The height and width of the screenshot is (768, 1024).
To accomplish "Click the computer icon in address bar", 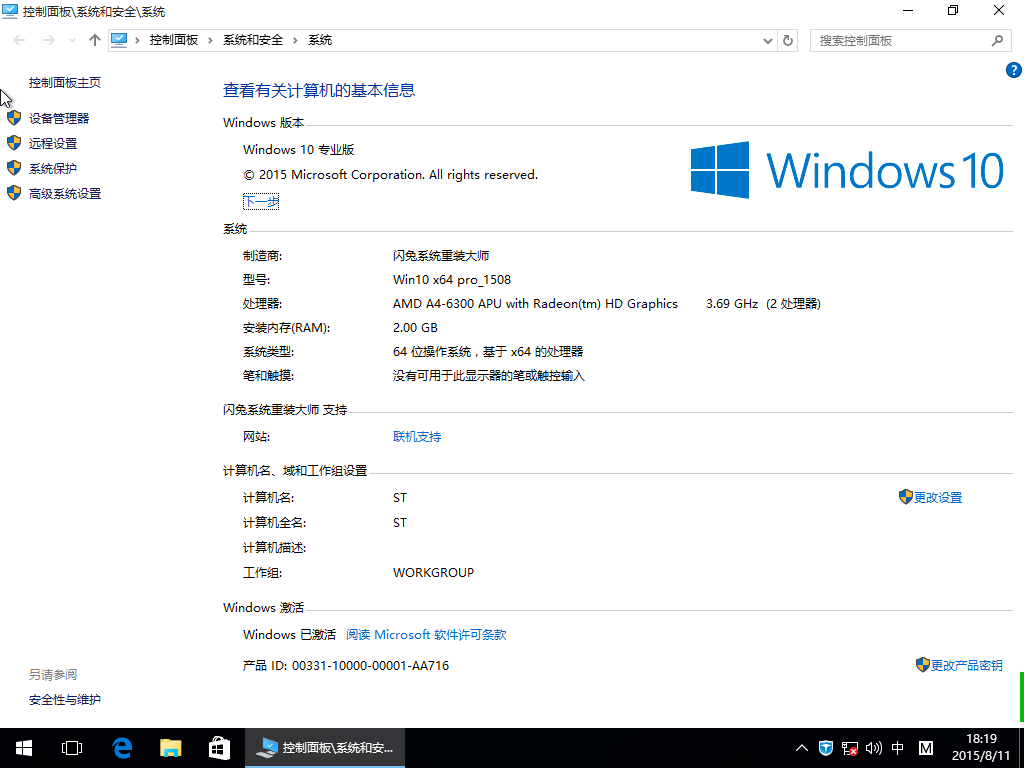I will (119, 40).
